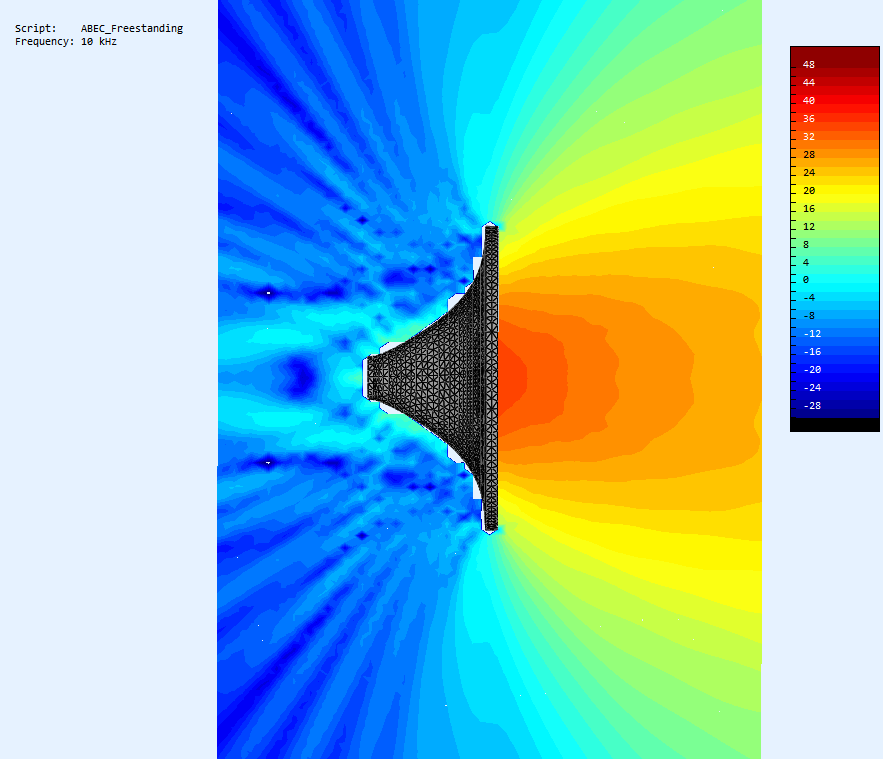883x759 pixels.
Task: Click the "Script:" label
Action: [35, 28]
